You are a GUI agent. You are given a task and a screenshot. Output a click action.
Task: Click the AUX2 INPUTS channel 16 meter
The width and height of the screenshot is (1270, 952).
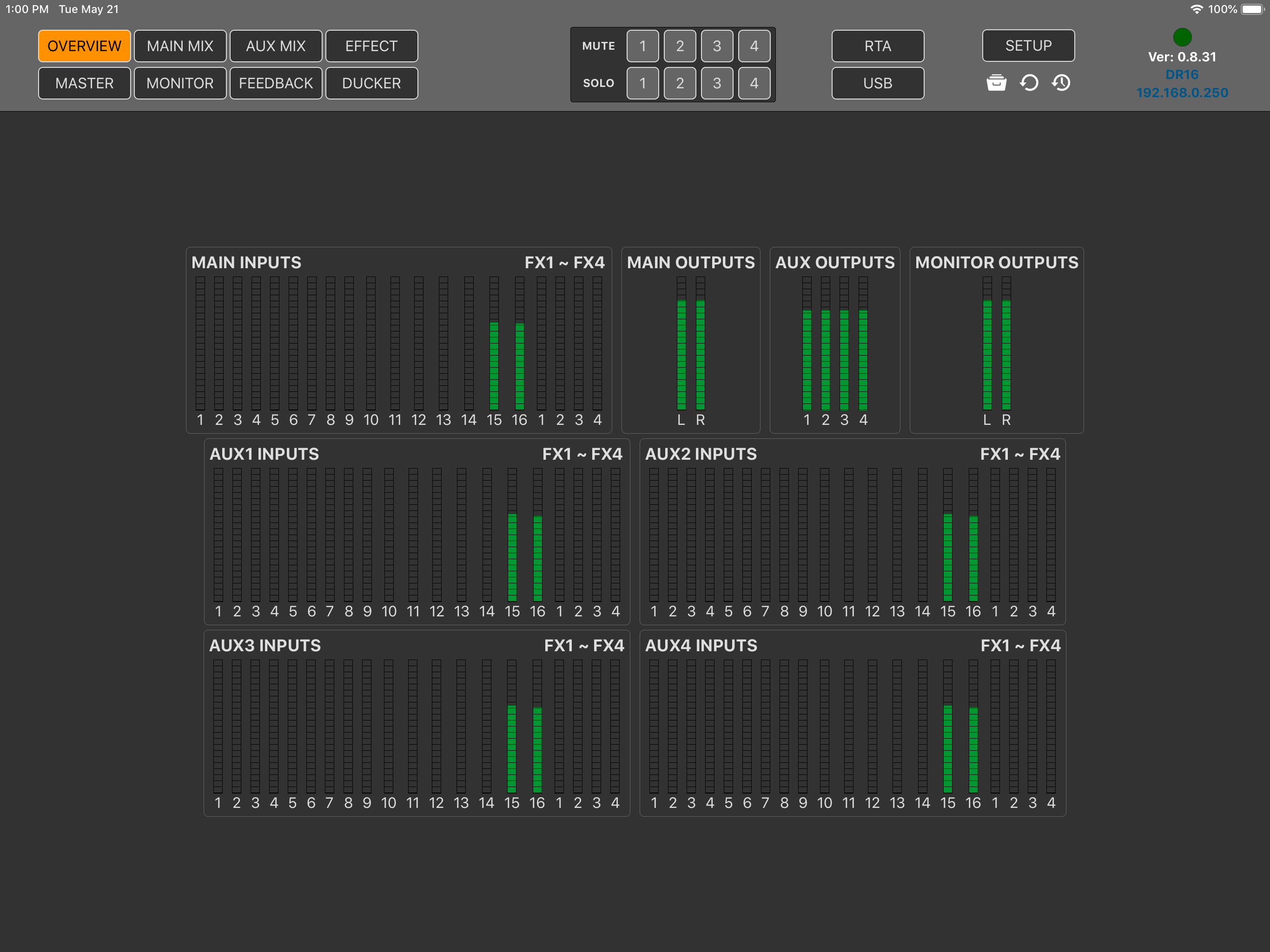973,535
